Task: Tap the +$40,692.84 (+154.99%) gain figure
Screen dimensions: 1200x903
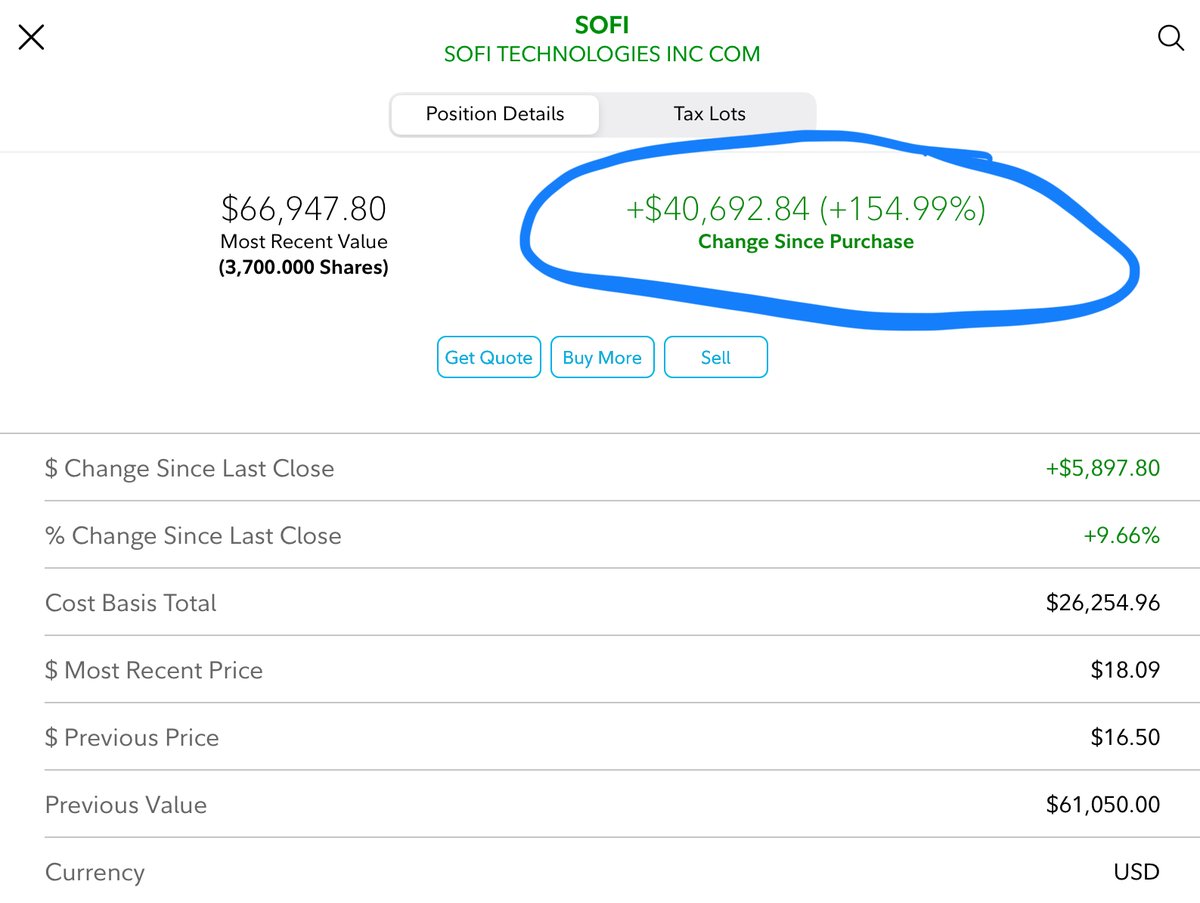Action: click(806, 209)
